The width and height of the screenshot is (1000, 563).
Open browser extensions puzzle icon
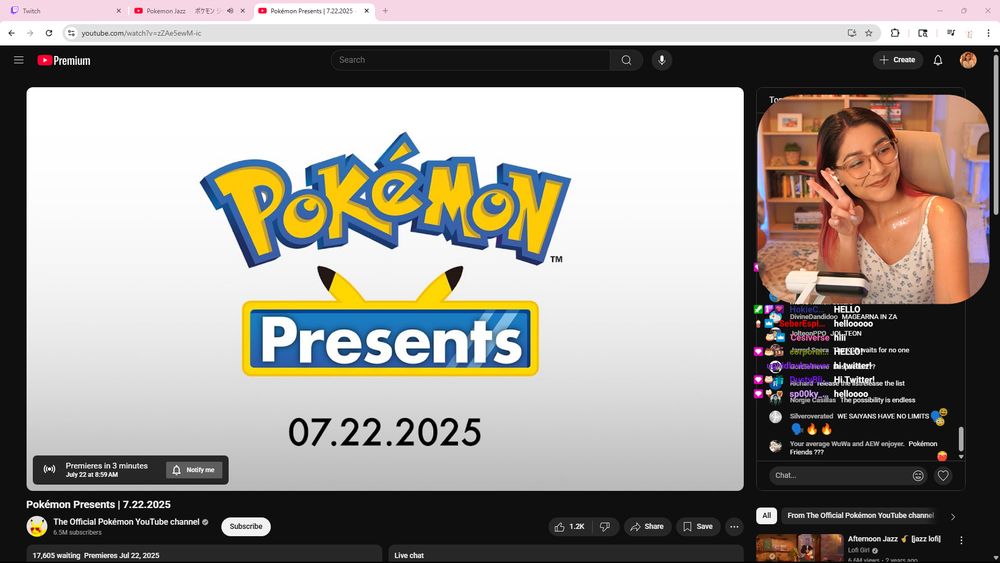click(895, 33)
